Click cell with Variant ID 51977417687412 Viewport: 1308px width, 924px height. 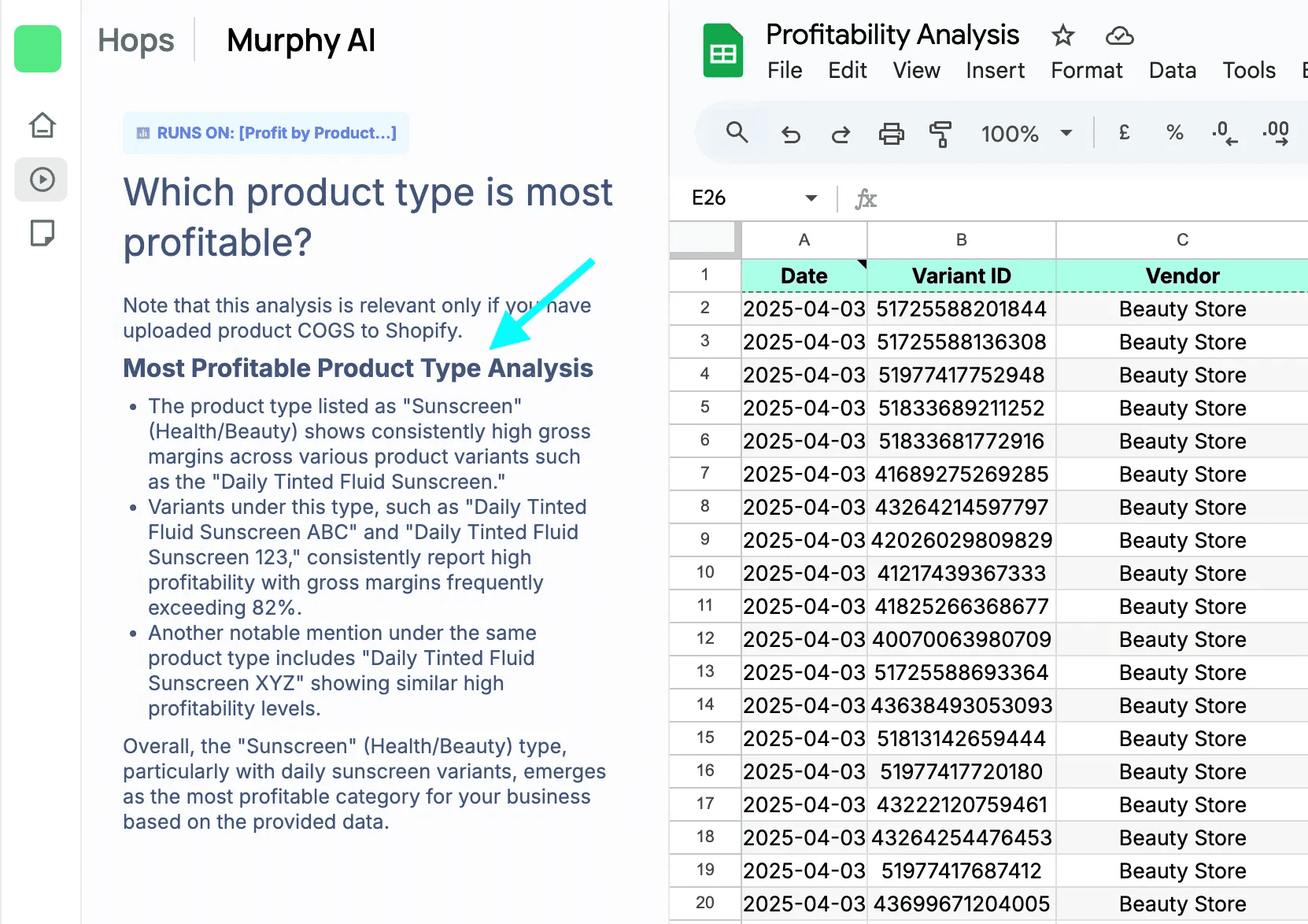(962, 870)
